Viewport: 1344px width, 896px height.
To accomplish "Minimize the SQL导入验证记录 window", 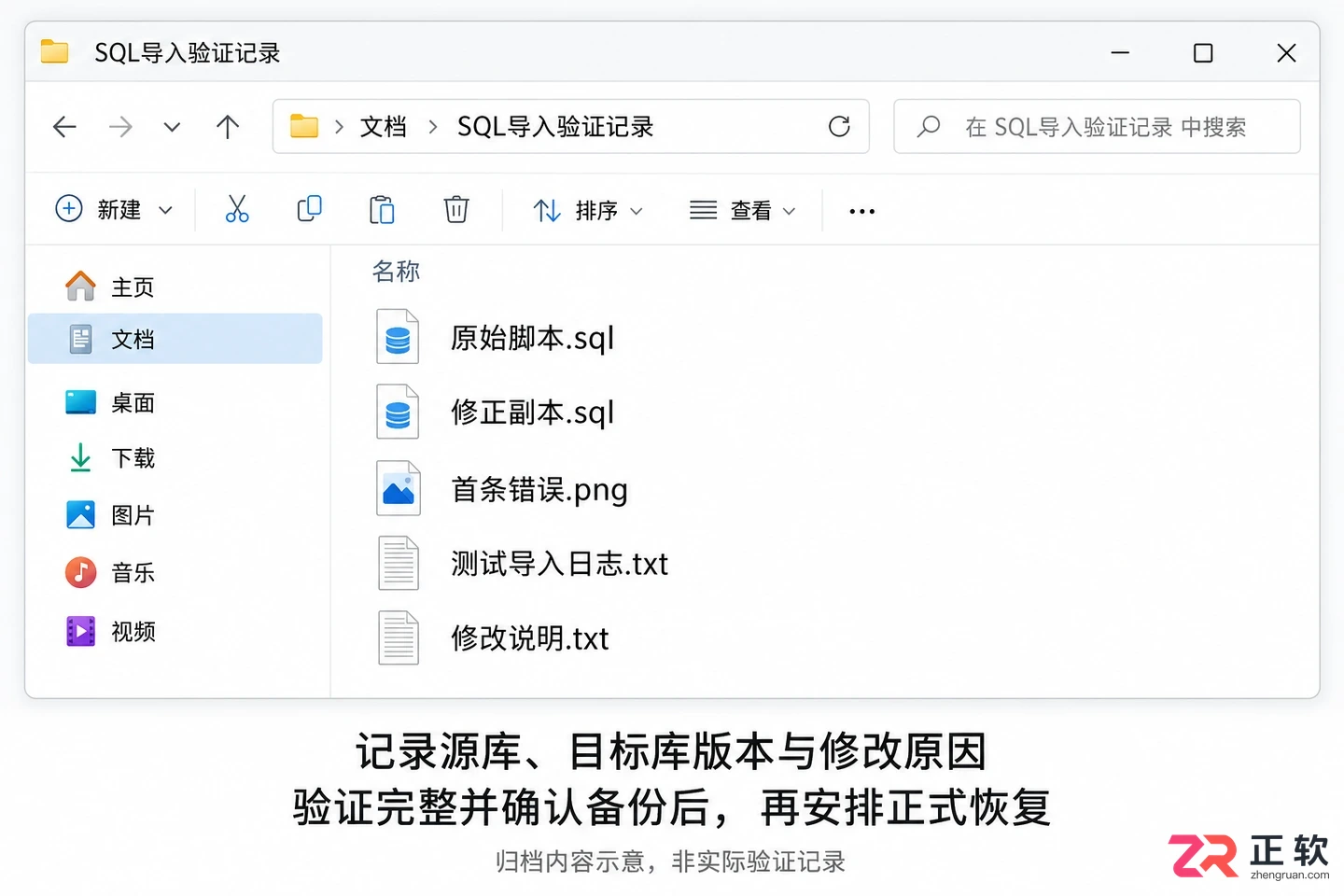I will [1120, 53].
